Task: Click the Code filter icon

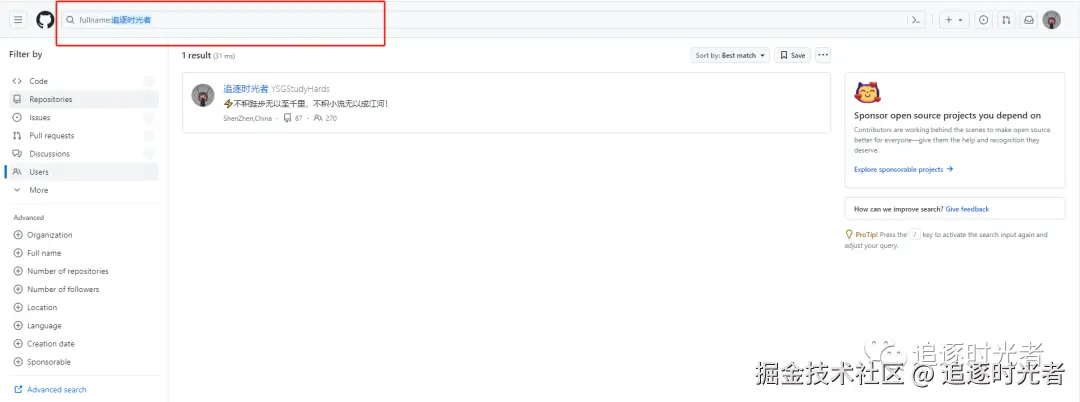Action: (x=17, y=81)
